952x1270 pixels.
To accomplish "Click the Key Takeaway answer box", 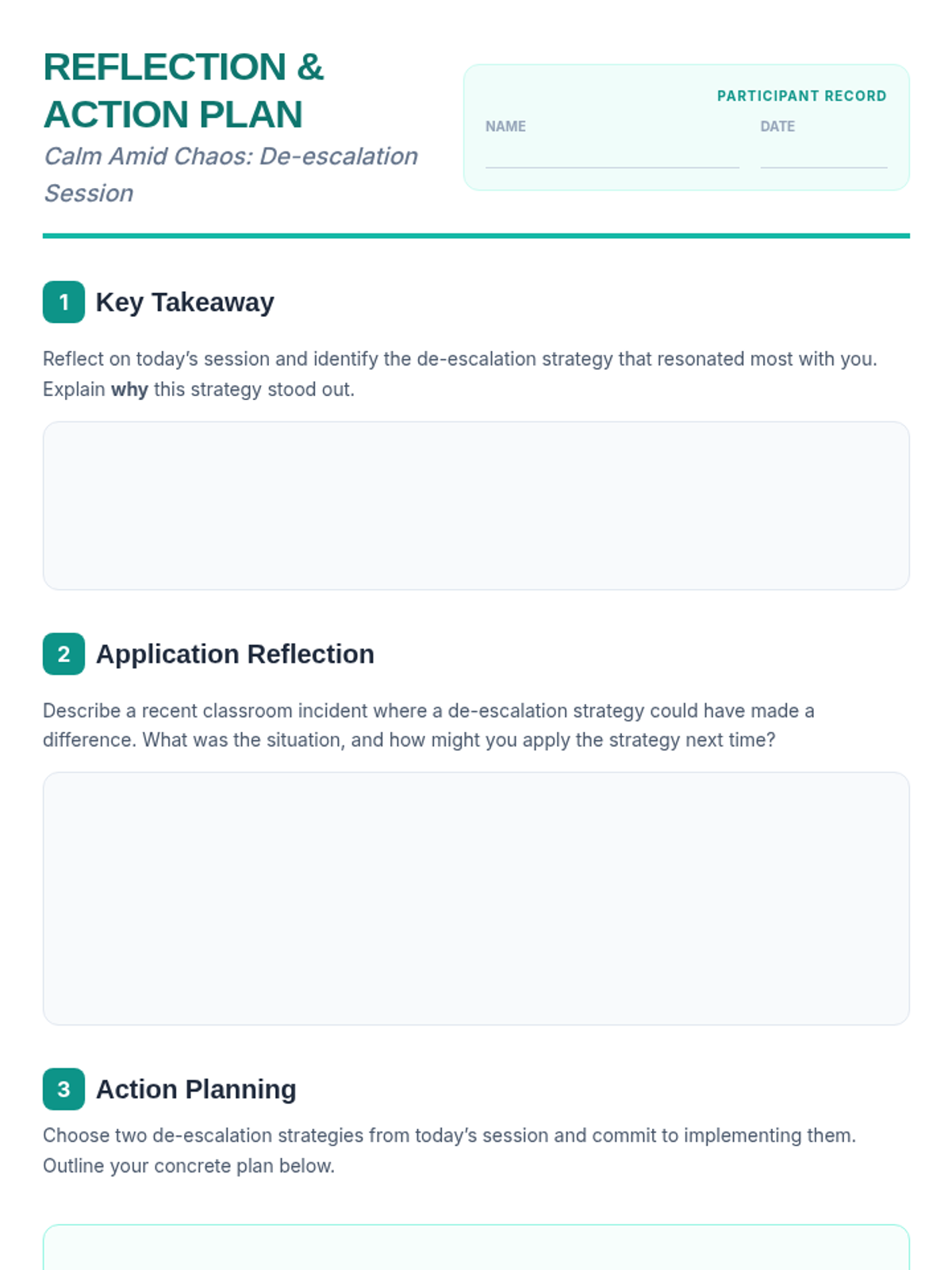I will click(x=476, y=506).
